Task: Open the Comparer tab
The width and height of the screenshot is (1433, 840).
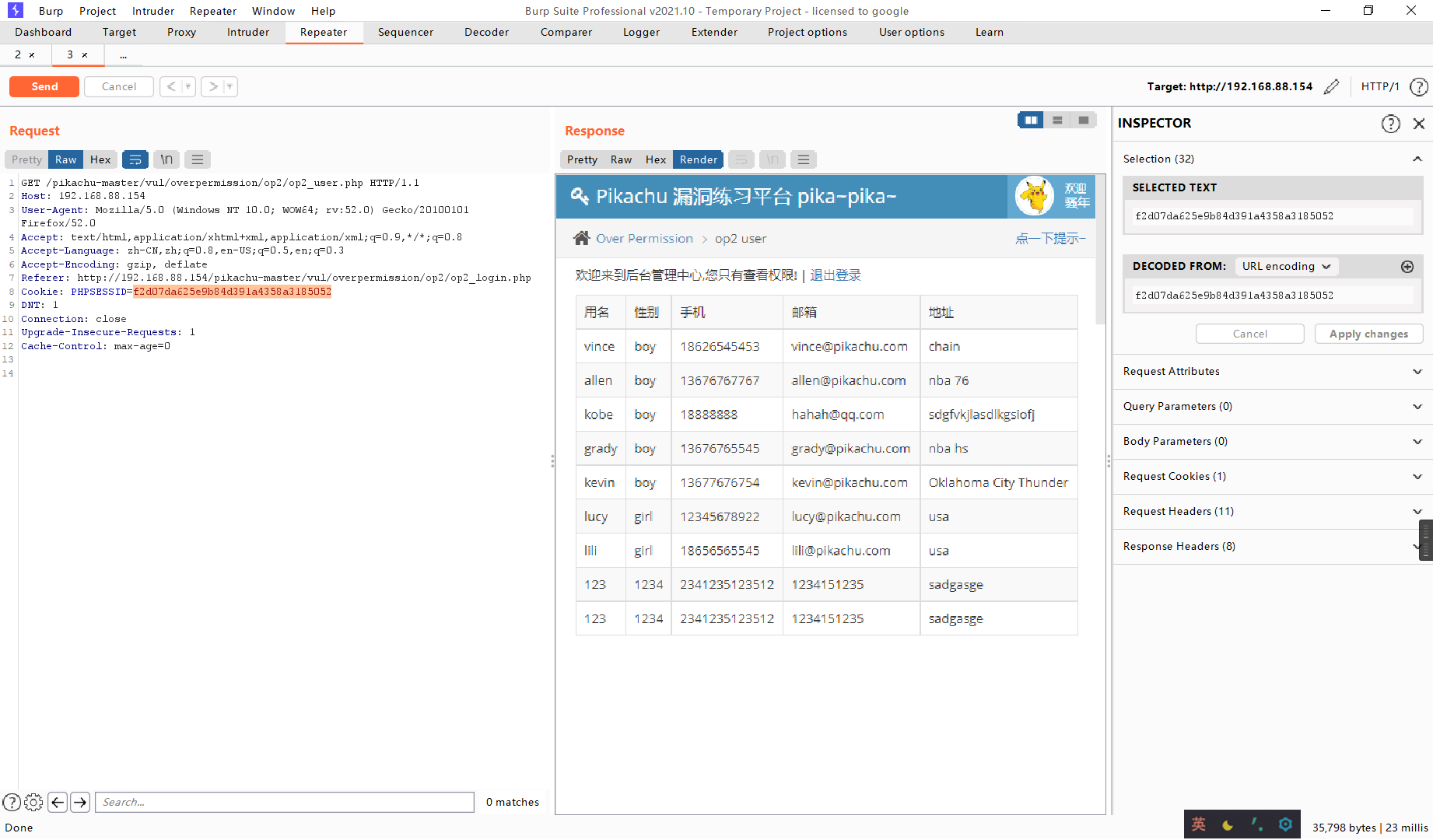Action: coord(566,32)
